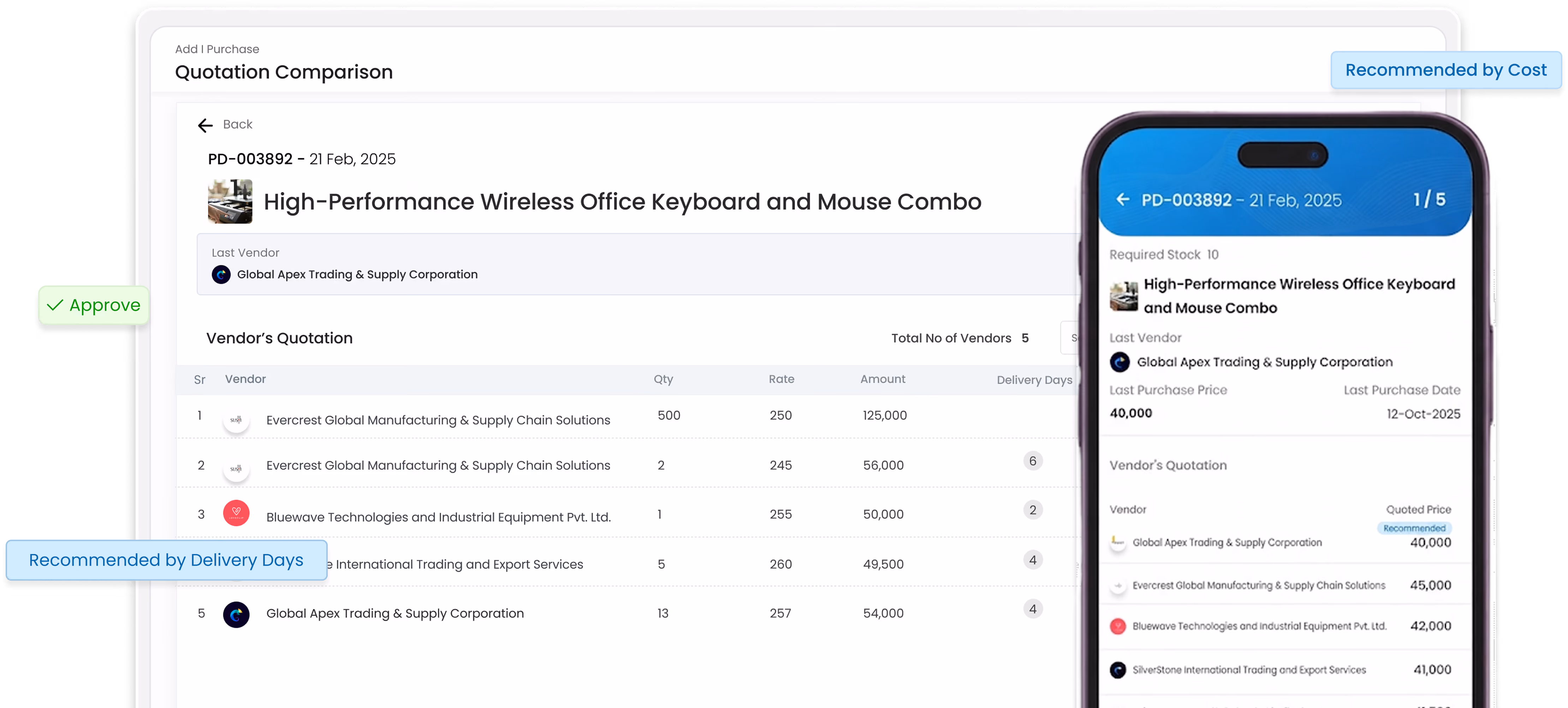Click the Amount column header
Image resolution: width=1568 pixels, height=708 pixels.
pos(883,379)
